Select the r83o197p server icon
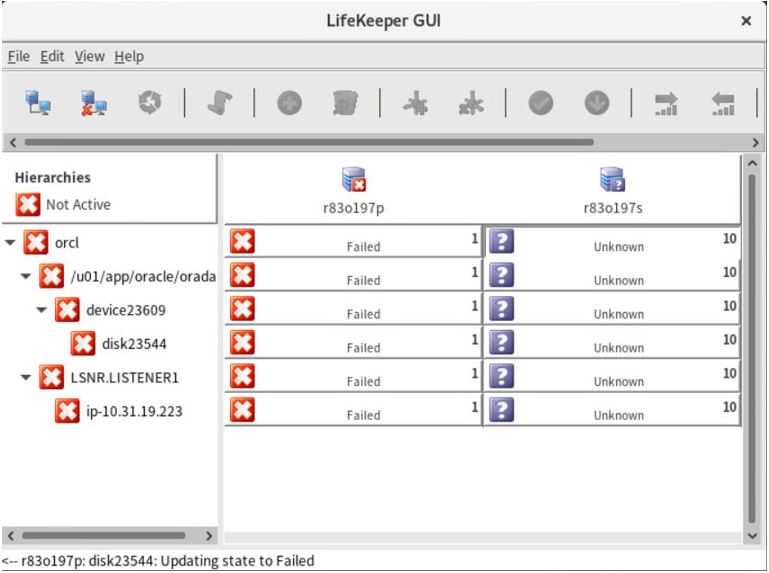This screenshot has height=573, width=769. pos(354,180)
